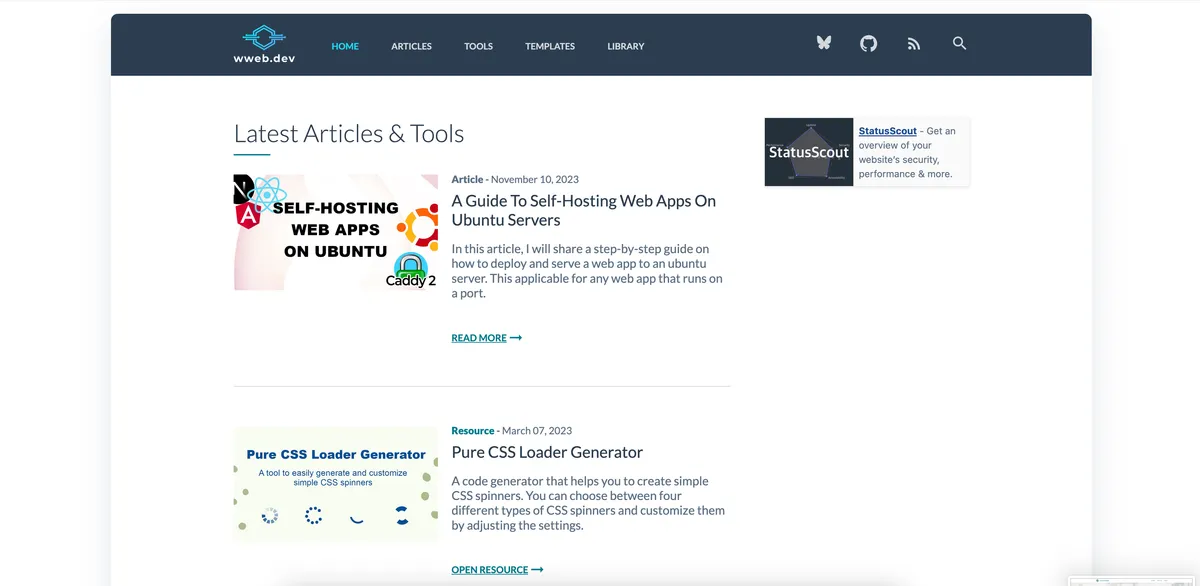Select Templates in the navigation bar
This screenshot has height=586, width=1200.
click(550, 46)
